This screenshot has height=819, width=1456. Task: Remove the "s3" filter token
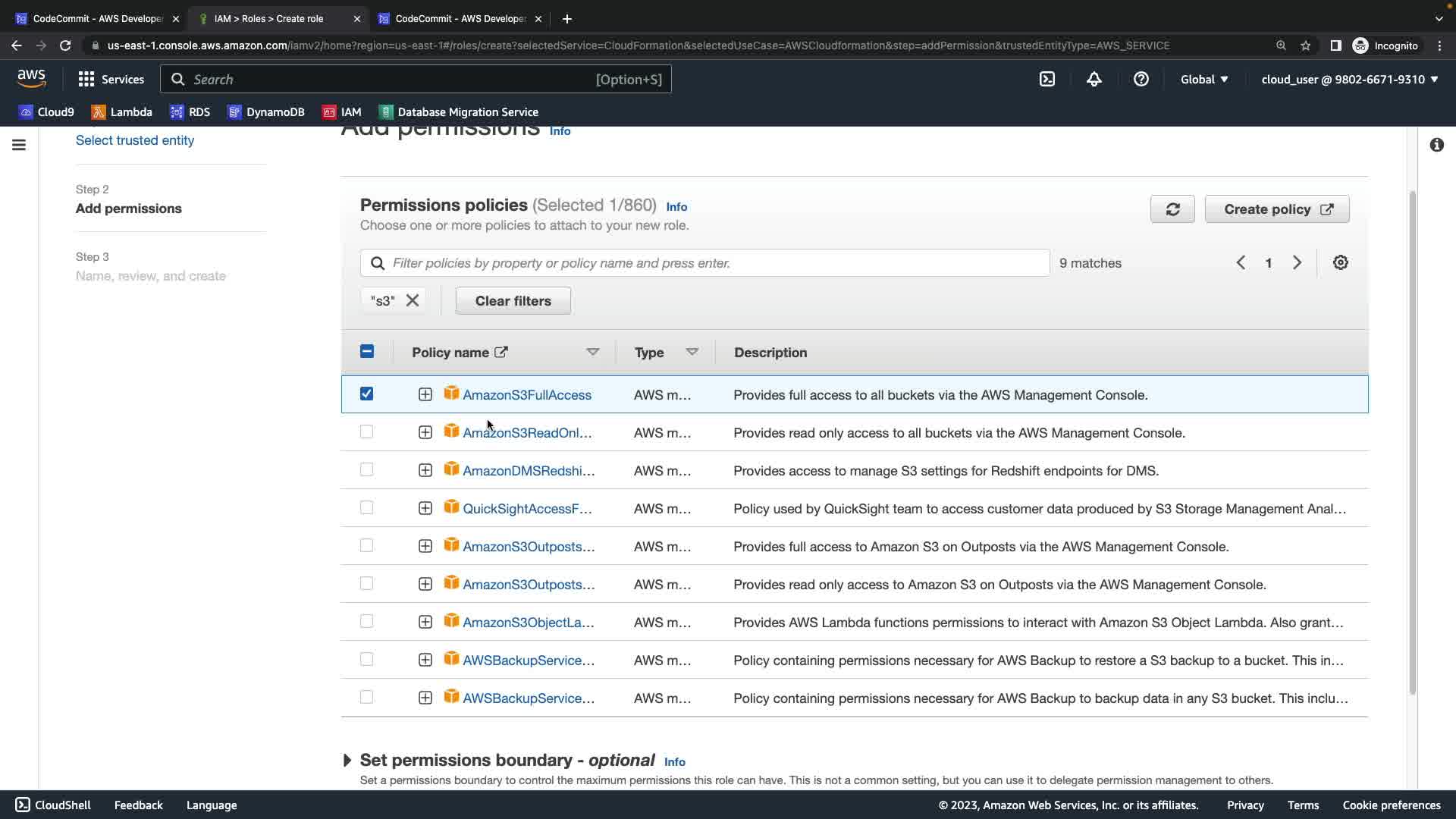click(x=413, y=301)
